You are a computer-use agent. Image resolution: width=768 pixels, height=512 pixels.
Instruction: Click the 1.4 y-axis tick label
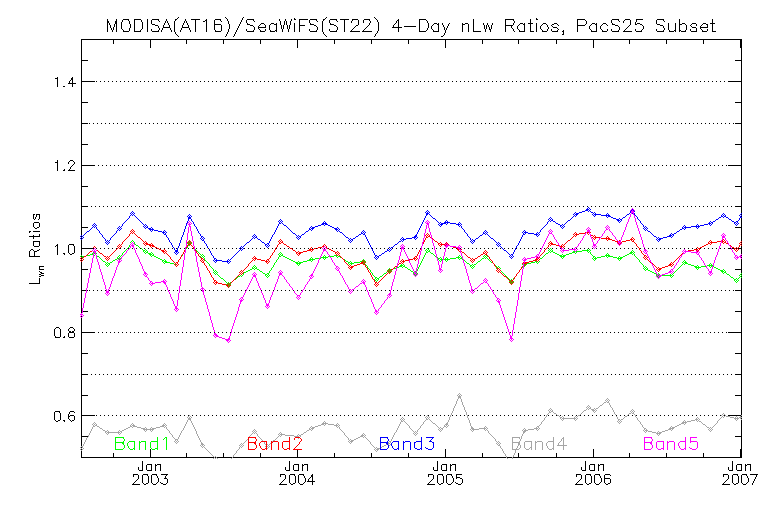(65, 82)
